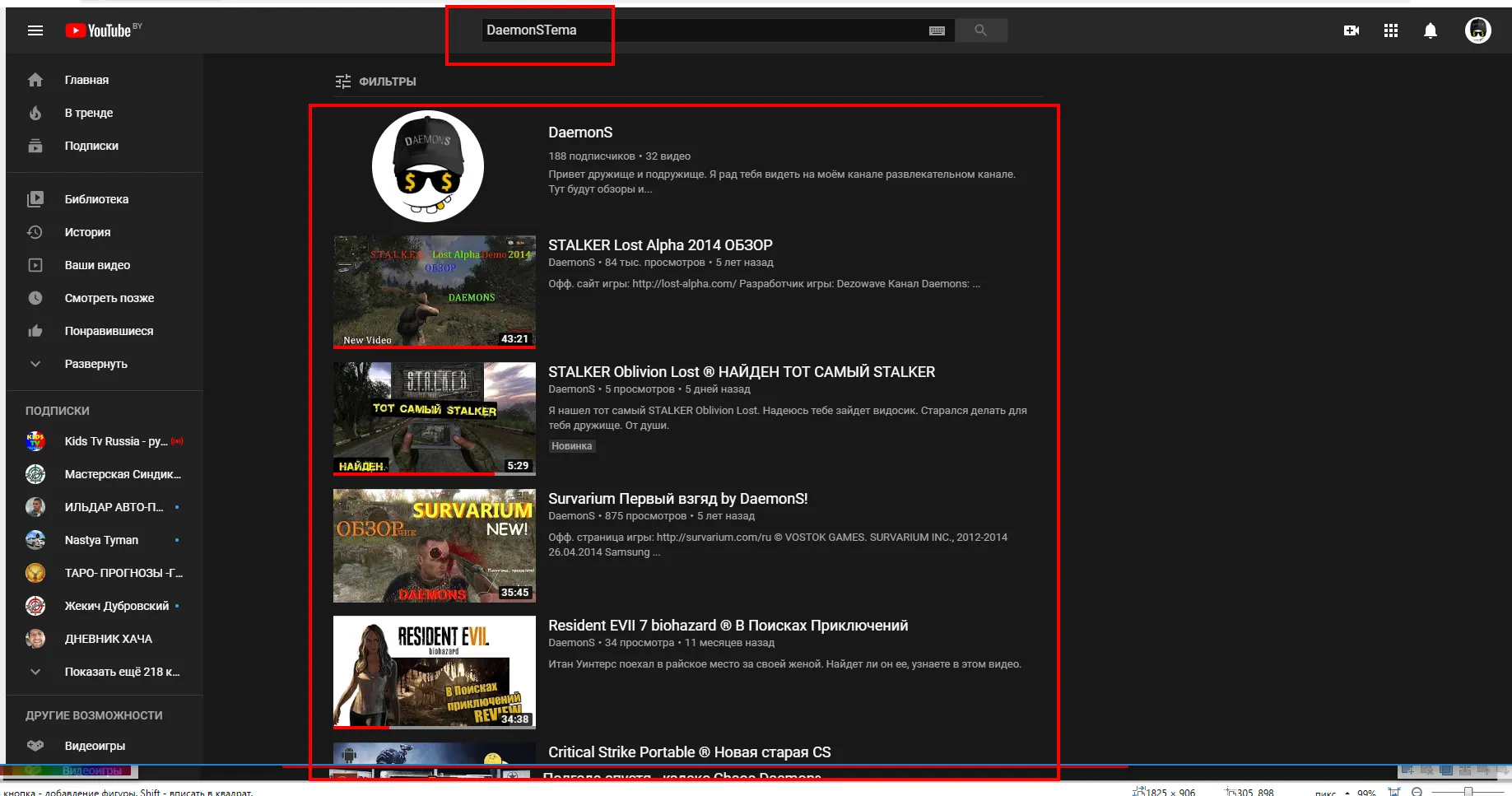This screenshot has width=1512, height=796.
Task: Click Жекич Дубровский subscription name
Action: 117,606
